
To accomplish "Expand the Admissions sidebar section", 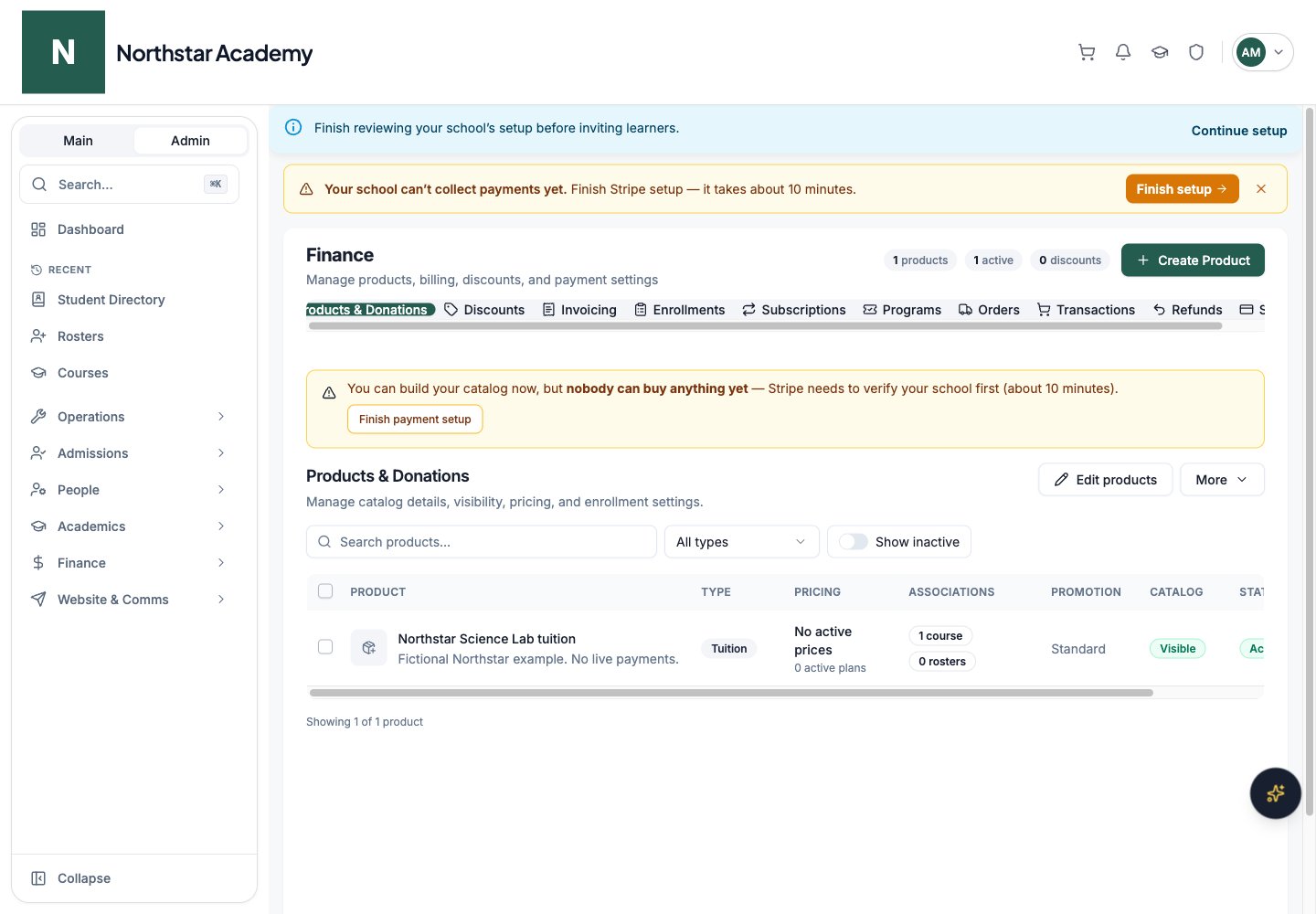I will coord(129,453).
